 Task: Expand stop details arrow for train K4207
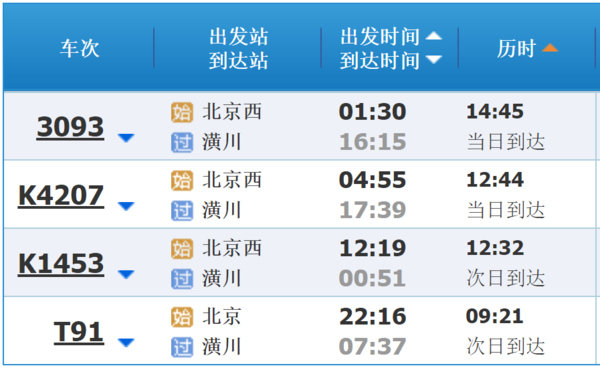(126, 206)
